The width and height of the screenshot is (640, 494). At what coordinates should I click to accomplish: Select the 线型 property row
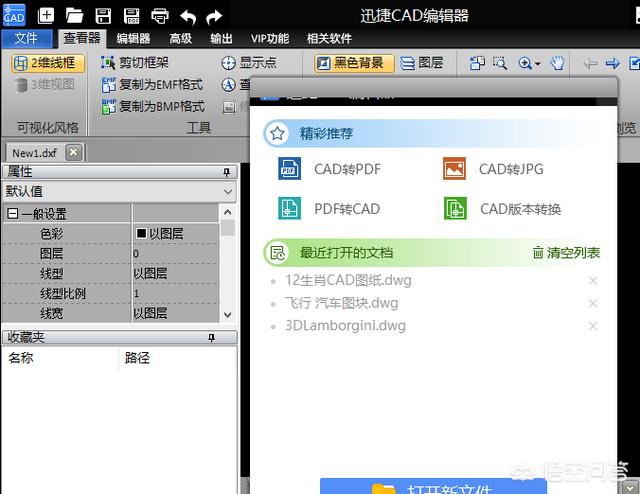point(110,273)
